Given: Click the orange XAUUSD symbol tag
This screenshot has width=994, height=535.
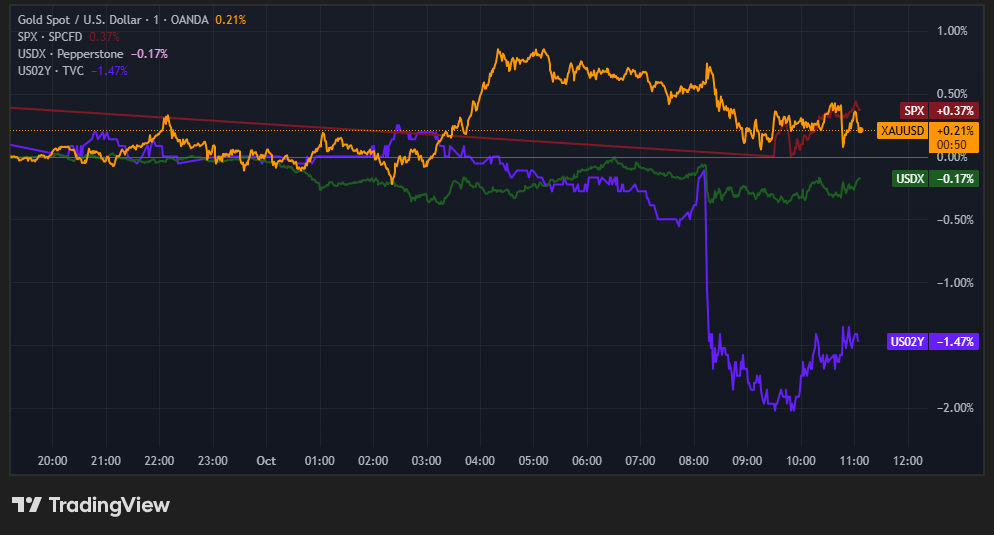Looking at the screenshot, I should [903, 130].
